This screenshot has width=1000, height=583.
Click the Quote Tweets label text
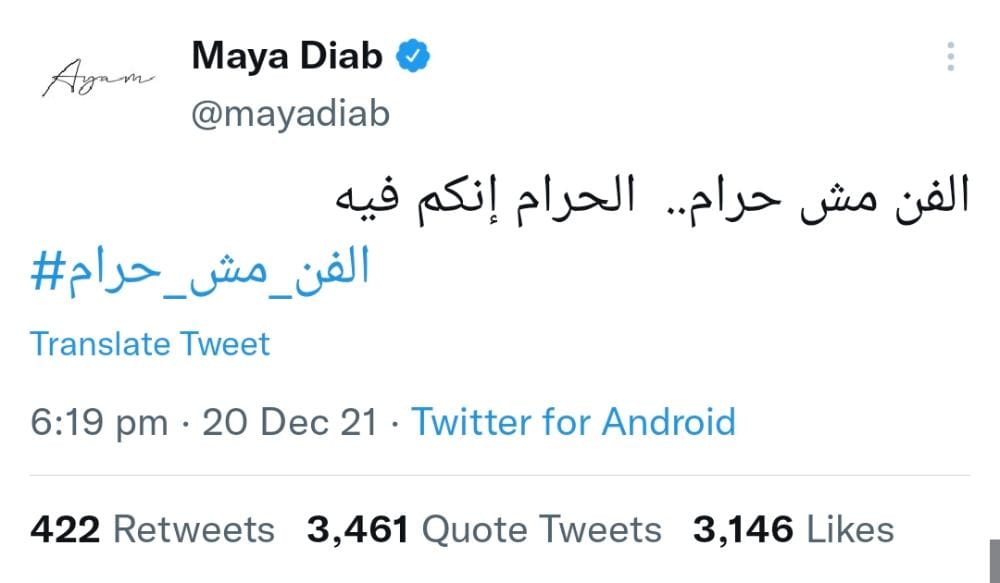tap(542, 529)
